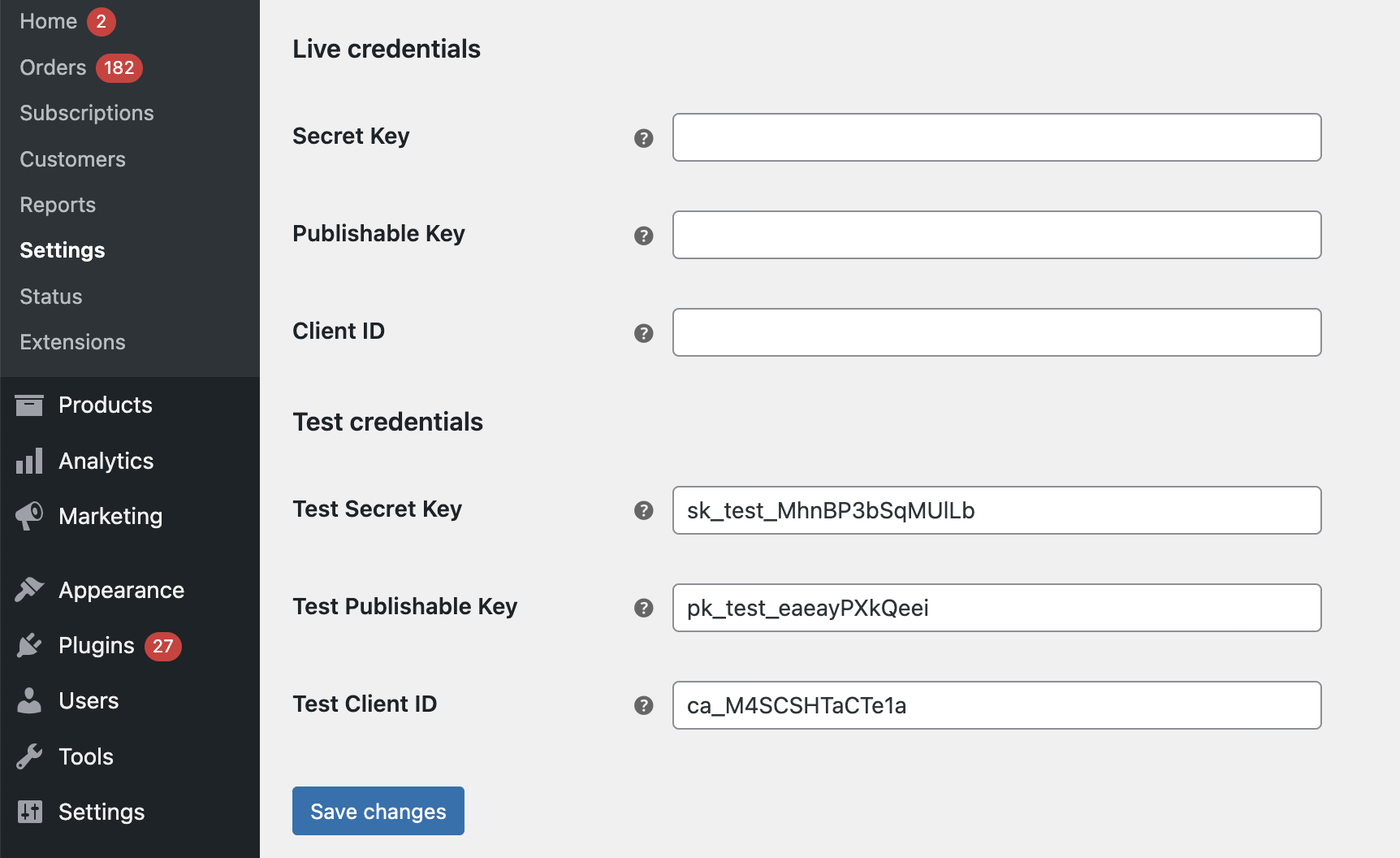Viewport: 1400px width, 858px height.
Task: Click the help icon for Test Publishable Key
Action: (643, 608)
